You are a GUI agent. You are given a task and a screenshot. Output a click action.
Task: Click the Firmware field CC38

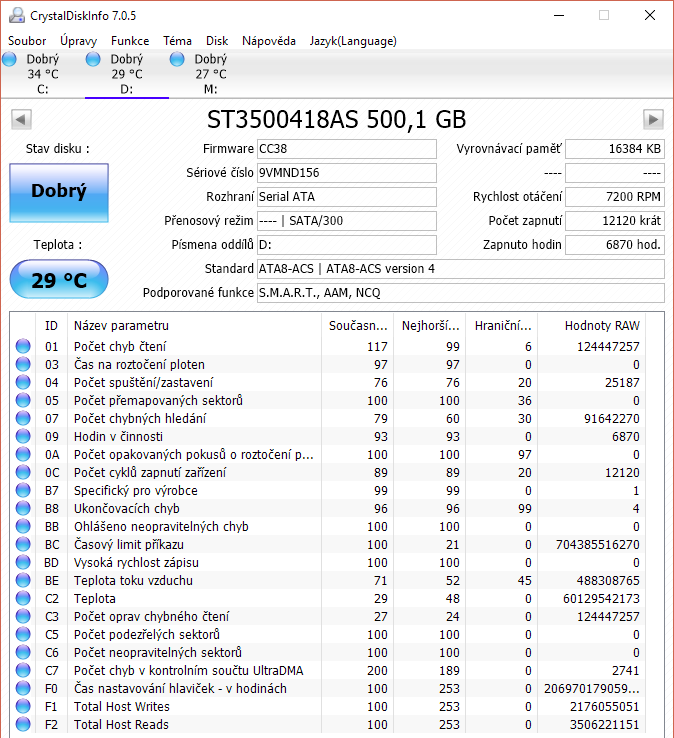click(346, 149)
